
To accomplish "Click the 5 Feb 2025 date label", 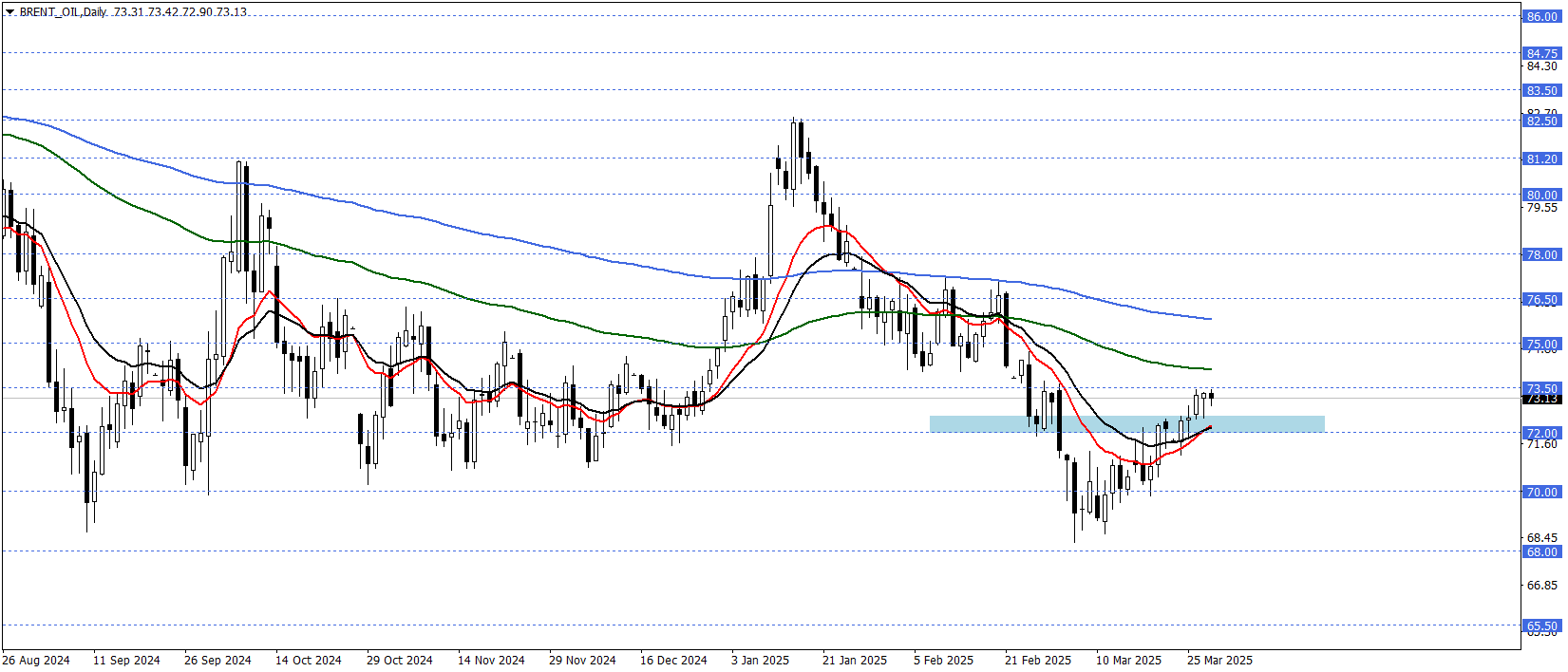I will point(944,661).
